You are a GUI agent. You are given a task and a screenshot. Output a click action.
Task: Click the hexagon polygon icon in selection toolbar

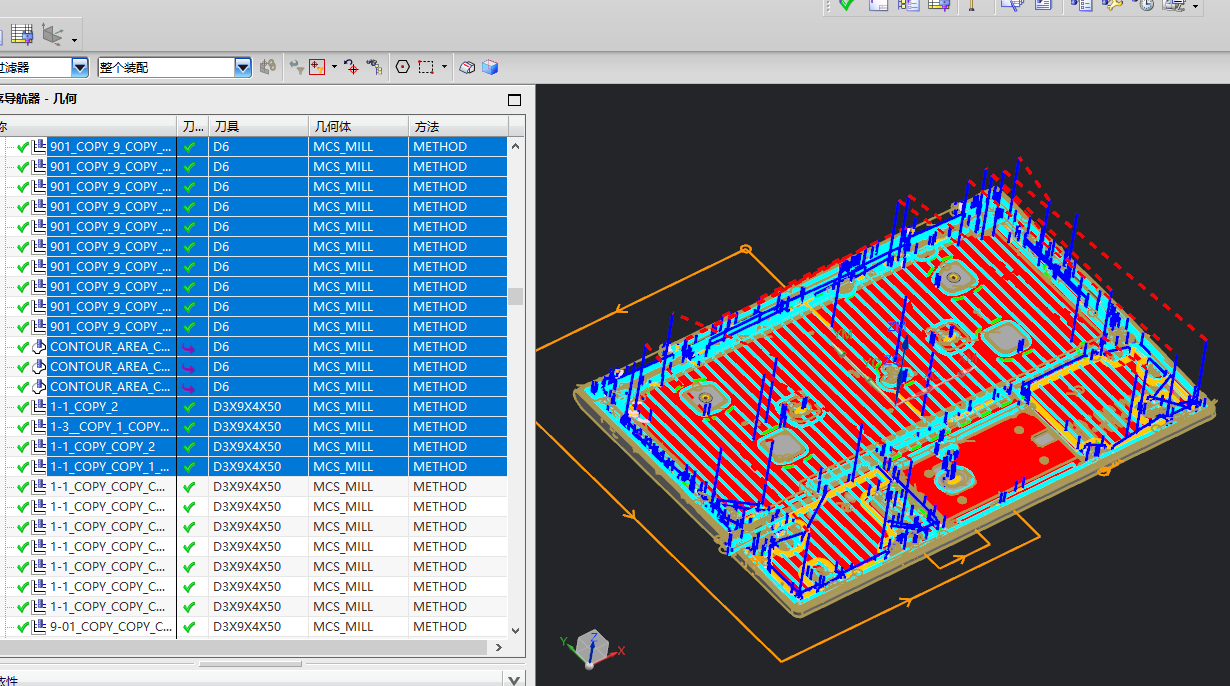point(403,67)
